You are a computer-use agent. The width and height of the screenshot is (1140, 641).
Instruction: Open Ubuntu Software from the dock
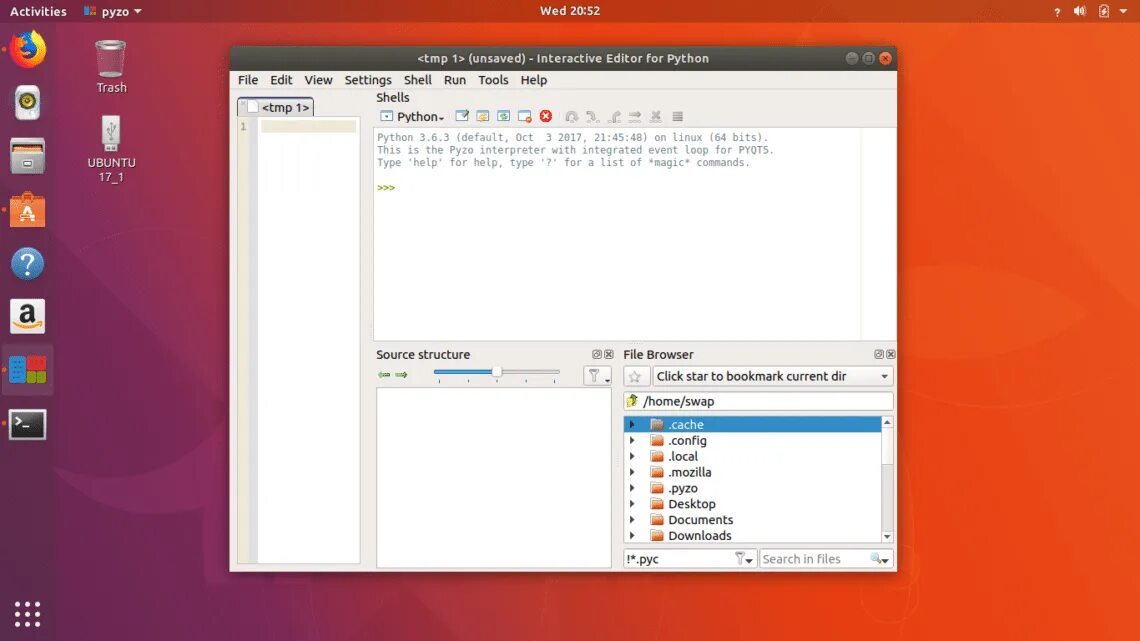[x=28, y=210]
